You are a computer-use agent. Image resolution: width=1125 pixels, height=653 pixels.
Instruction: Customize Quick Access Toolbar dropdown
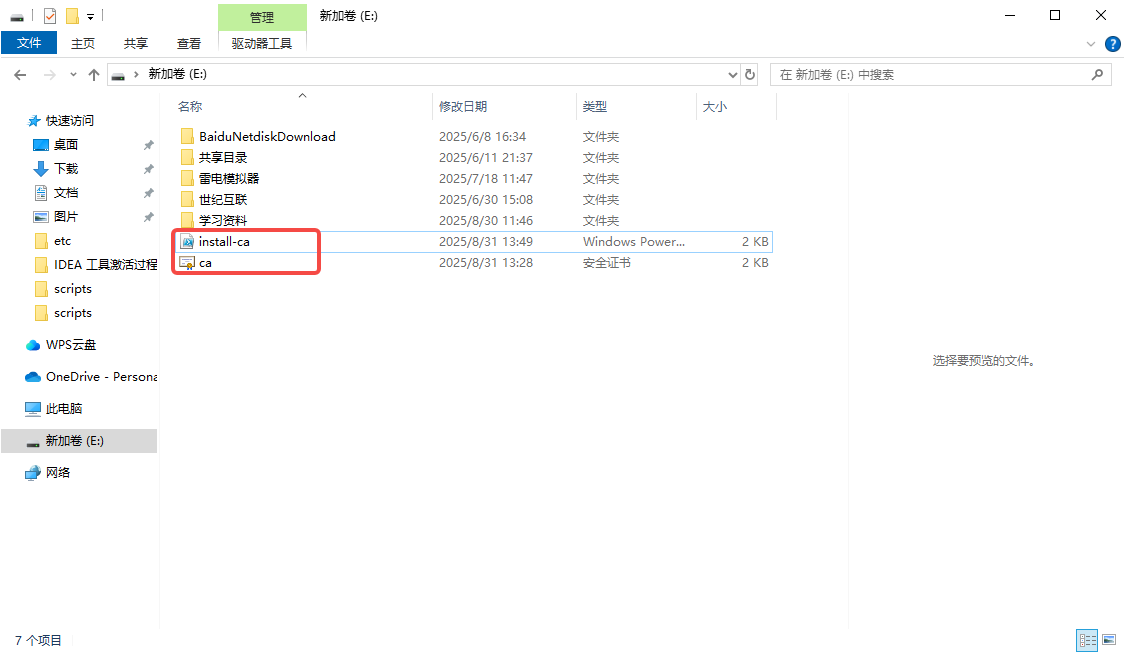(x=90, y=17)
